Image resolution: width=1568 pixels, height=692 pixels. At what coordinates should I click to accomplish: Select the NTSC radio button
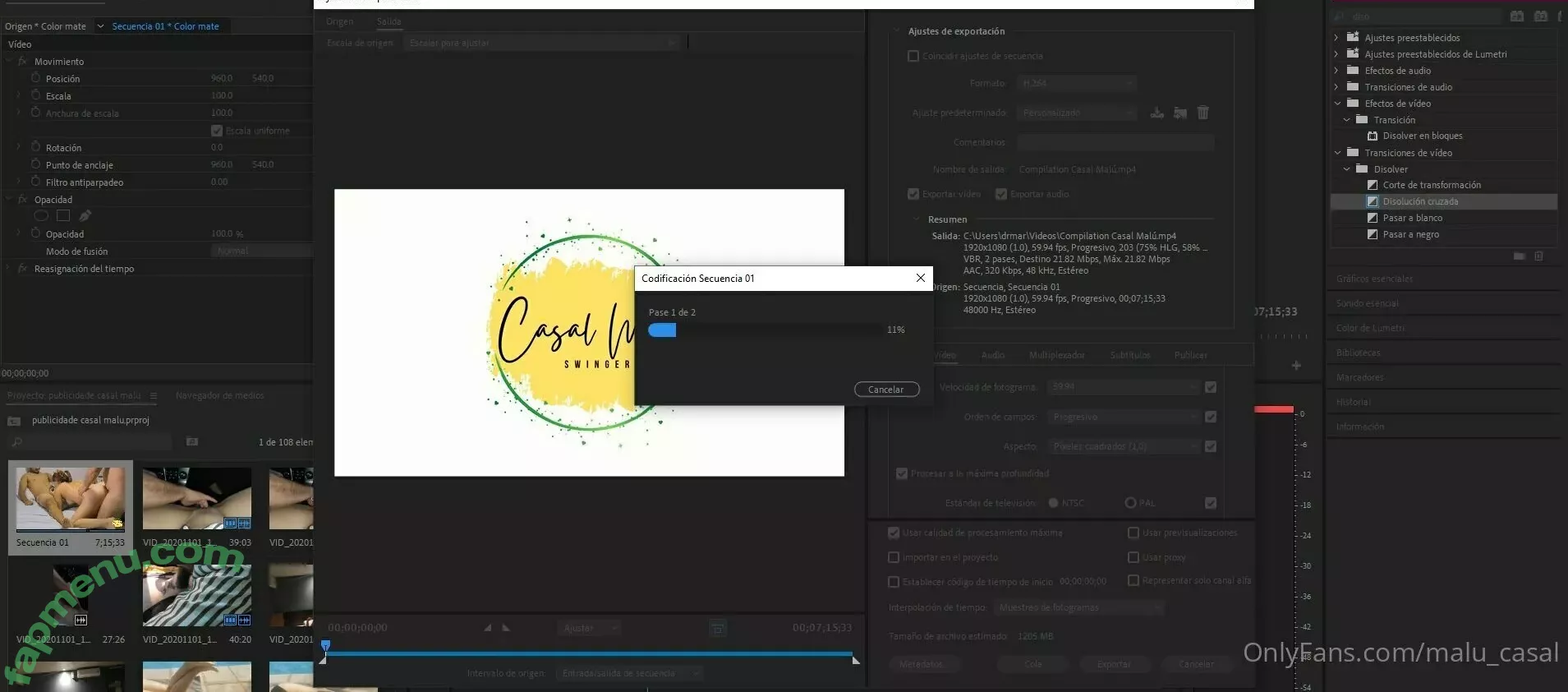point(1054,503)
